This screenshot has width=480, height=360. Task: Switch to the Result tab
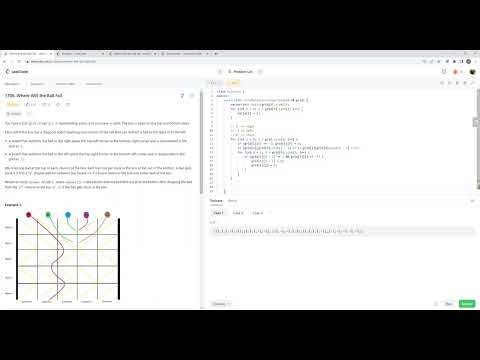point(232,201)
